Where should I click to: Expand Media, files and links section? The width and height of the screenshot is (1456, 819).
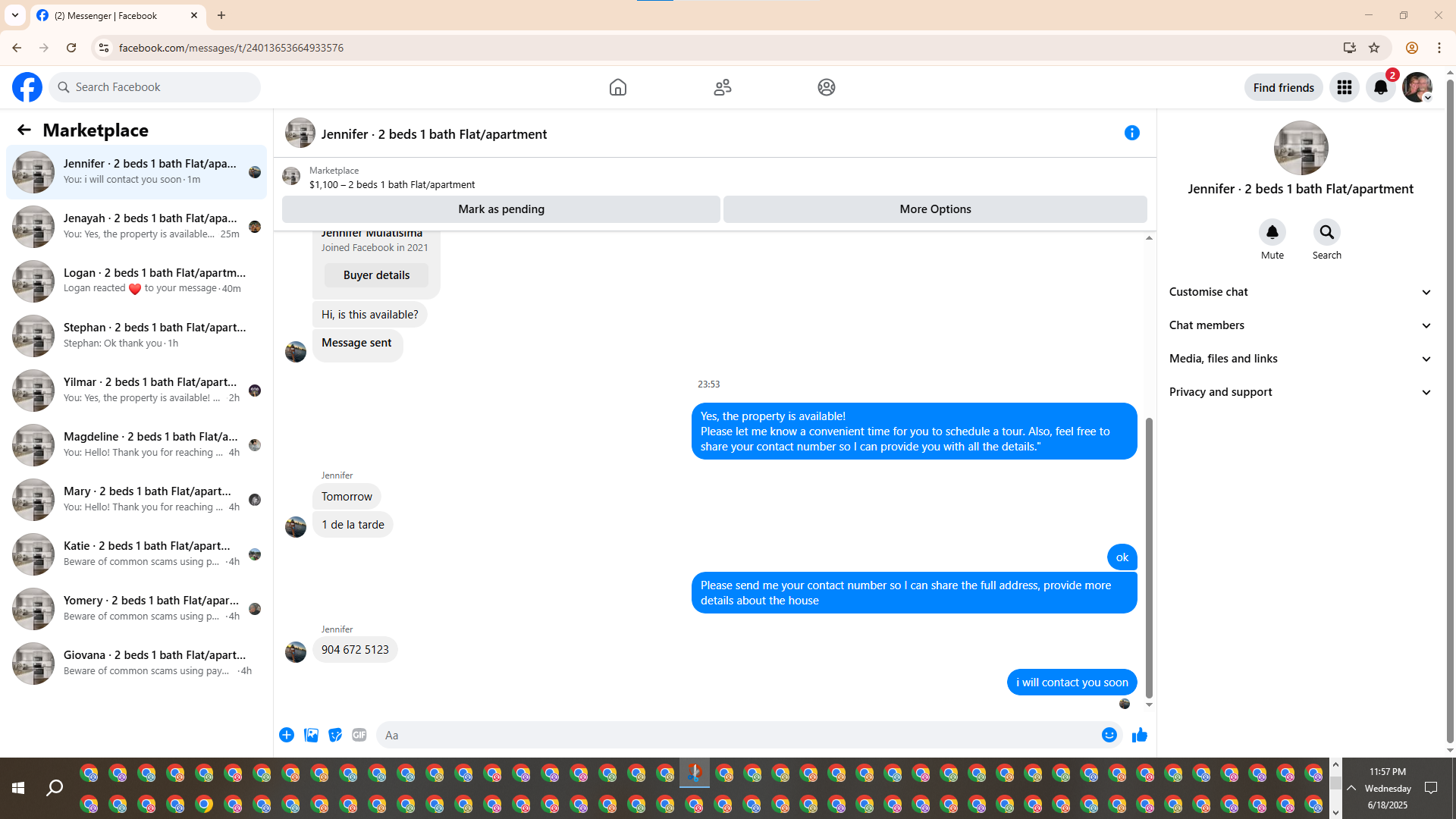1300,359
